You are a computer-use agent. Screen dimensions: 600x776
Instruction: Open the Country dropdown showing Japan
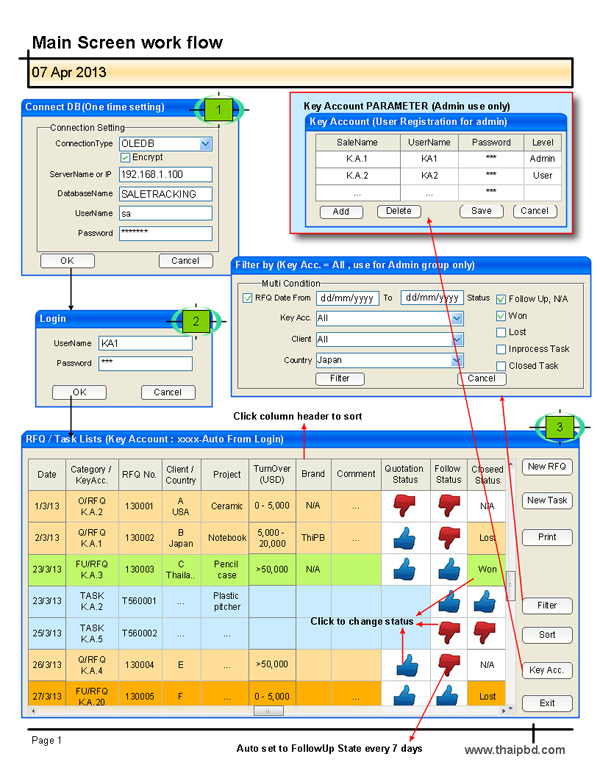click(457, 360)
